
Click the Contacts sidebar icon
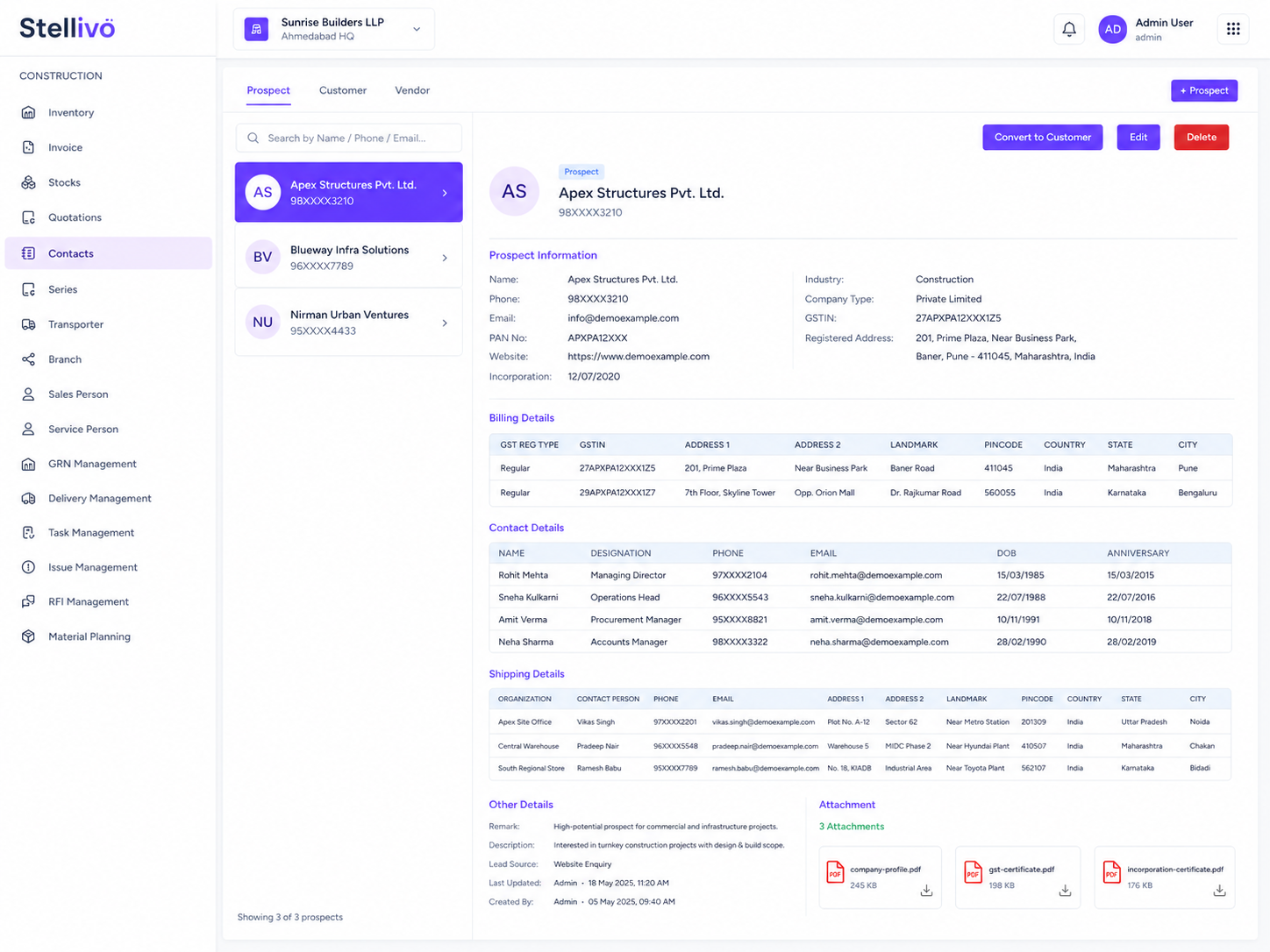pyautogui.click(x=28, y=253)
